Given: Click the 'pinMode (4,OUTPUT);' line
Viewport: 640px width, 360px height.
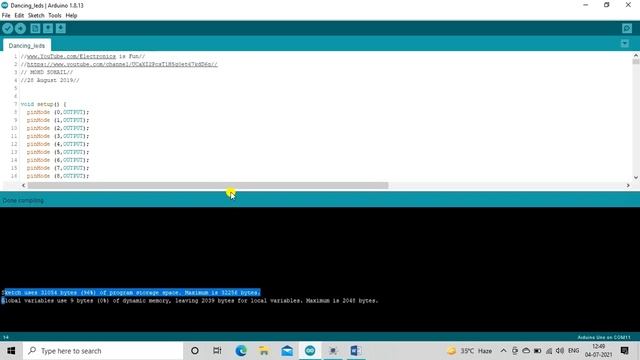Looking at the screenshot, I should click(58, 144).
